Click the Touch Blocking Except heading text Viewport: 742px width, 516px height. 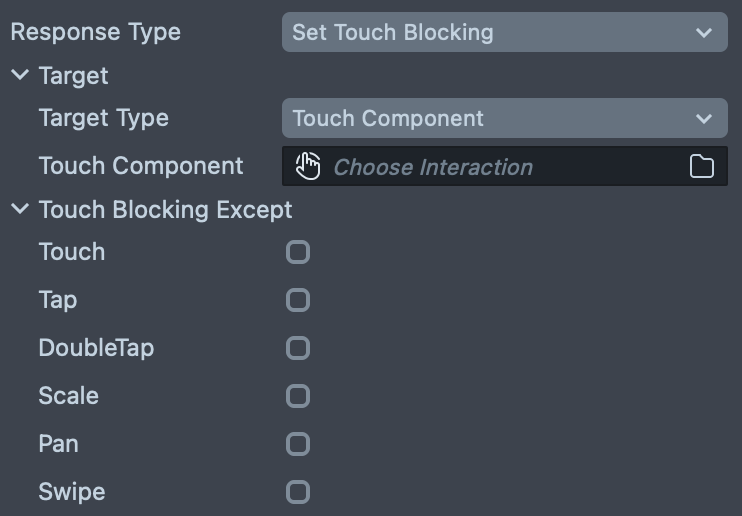(x=165, y=210)
